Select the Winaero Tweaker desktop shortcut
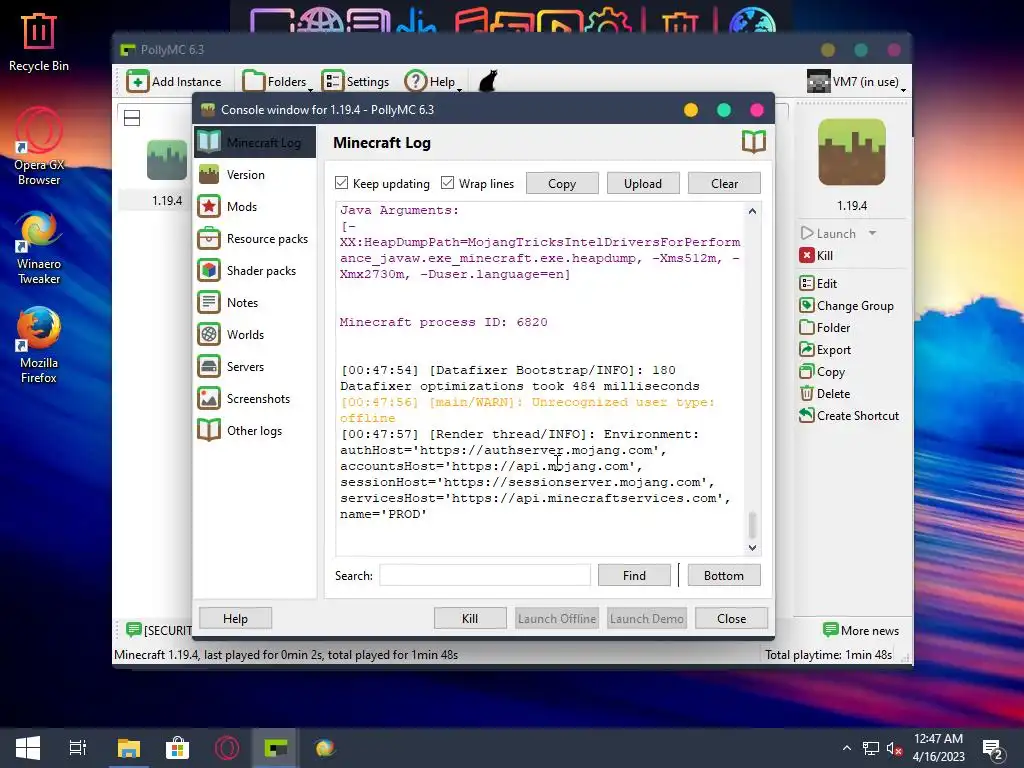The height and width of the screenshot is (768, 1024). (x=39, y=248)
